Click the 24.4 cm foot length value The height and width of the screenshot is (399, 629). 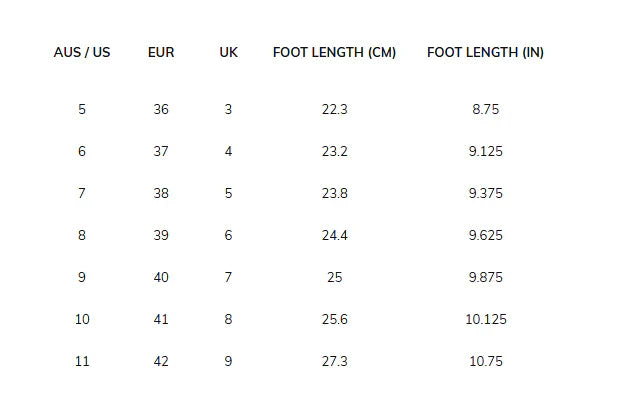pyautogui.click(x=335, y=235)
